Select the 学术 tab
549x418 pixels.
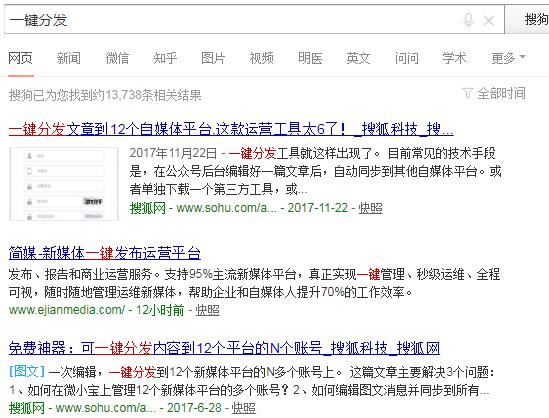(454, 58)
